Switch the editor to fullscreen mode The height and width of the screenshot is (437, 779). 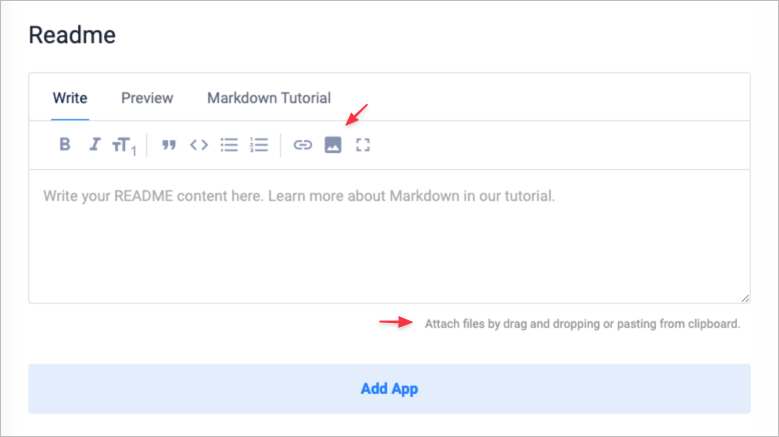363,145
